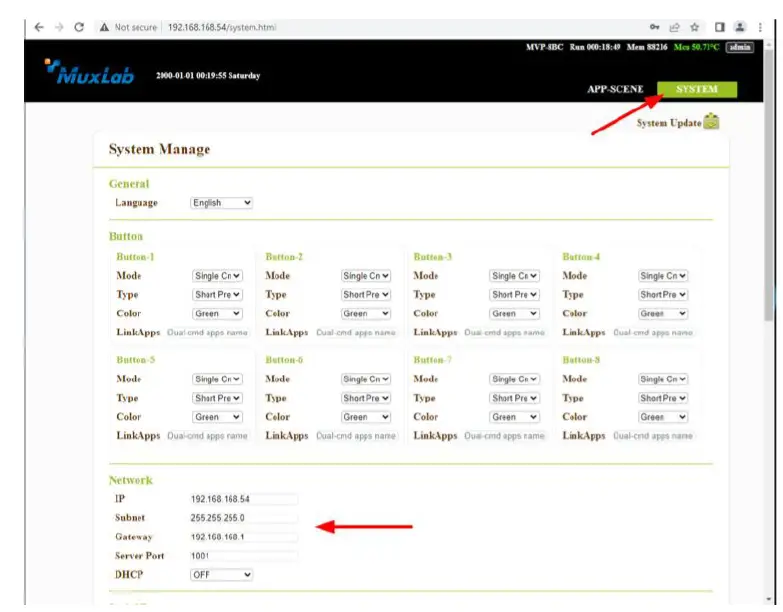The image size is (783, 612).
Task: Open the Button-4 Type dropdown
Action: (663, 295)
